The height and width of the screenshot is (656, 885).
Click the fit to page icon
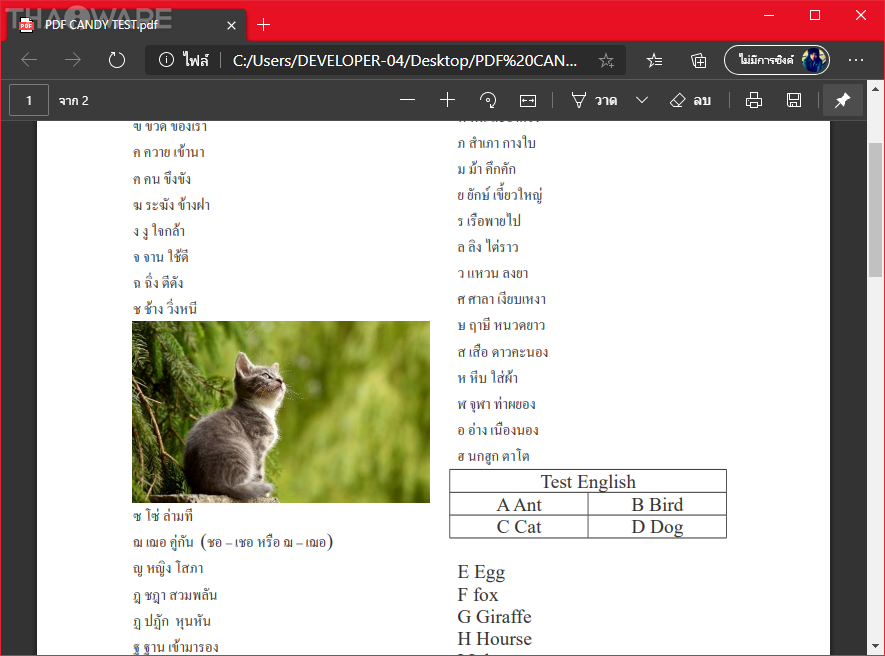click(x=528, y=100)
